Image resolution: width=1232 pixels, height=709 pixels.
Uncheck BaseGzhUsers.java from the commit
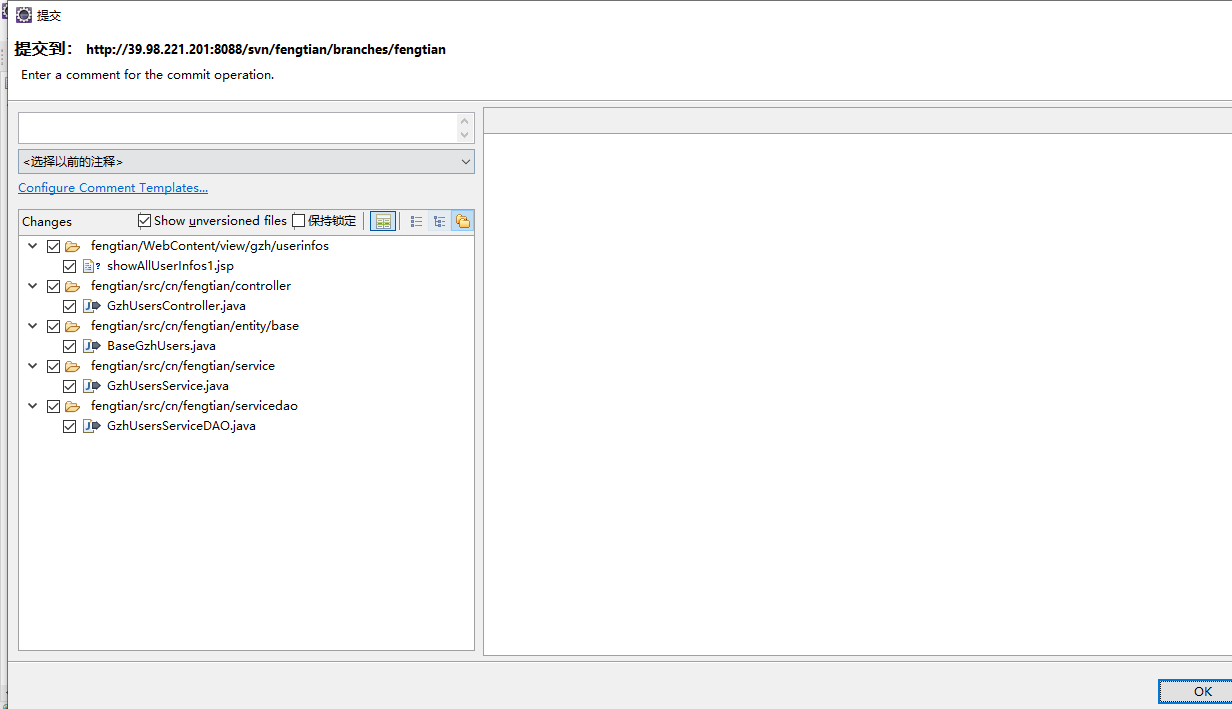(69, 346)
